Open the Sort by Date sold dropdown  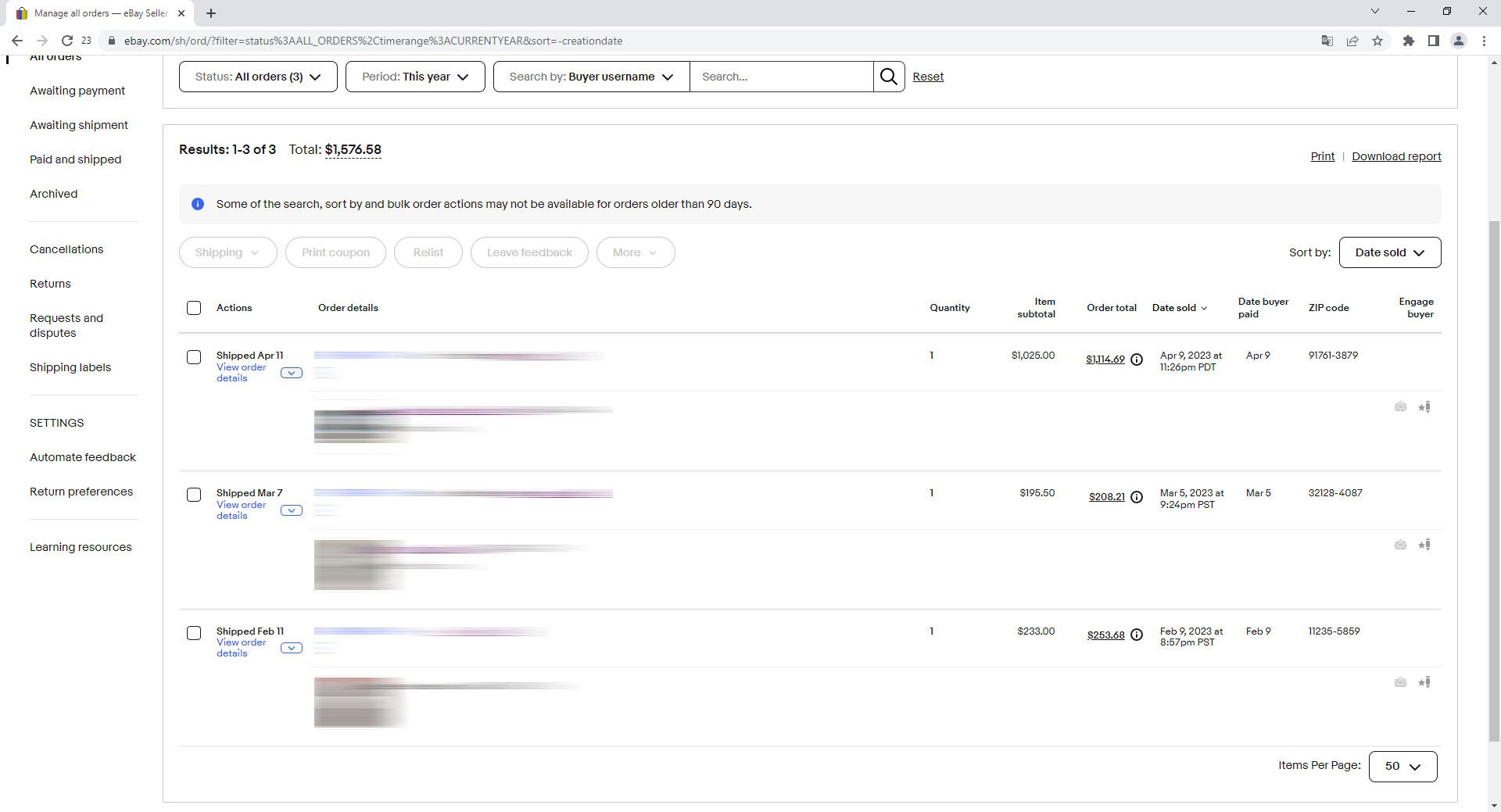[1390, 252]
